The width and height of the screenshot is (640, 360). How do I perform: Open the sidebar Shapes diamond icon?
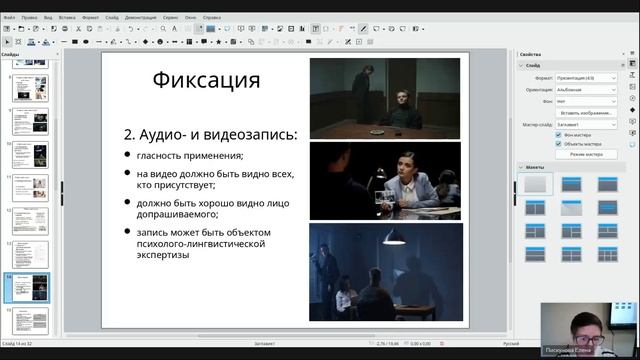(x=632, y=110)
